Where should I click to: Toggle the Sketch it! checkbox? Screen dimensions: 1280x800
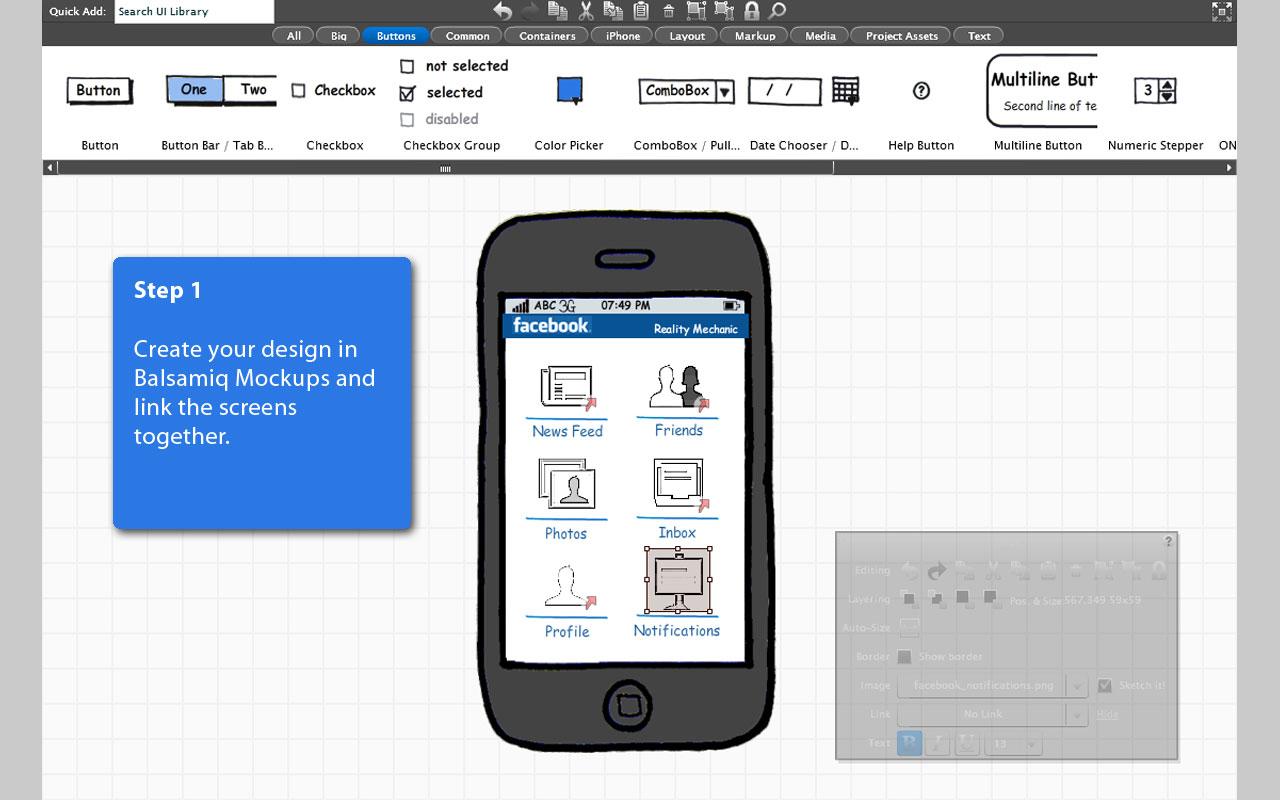click(x=1104, y=685)
